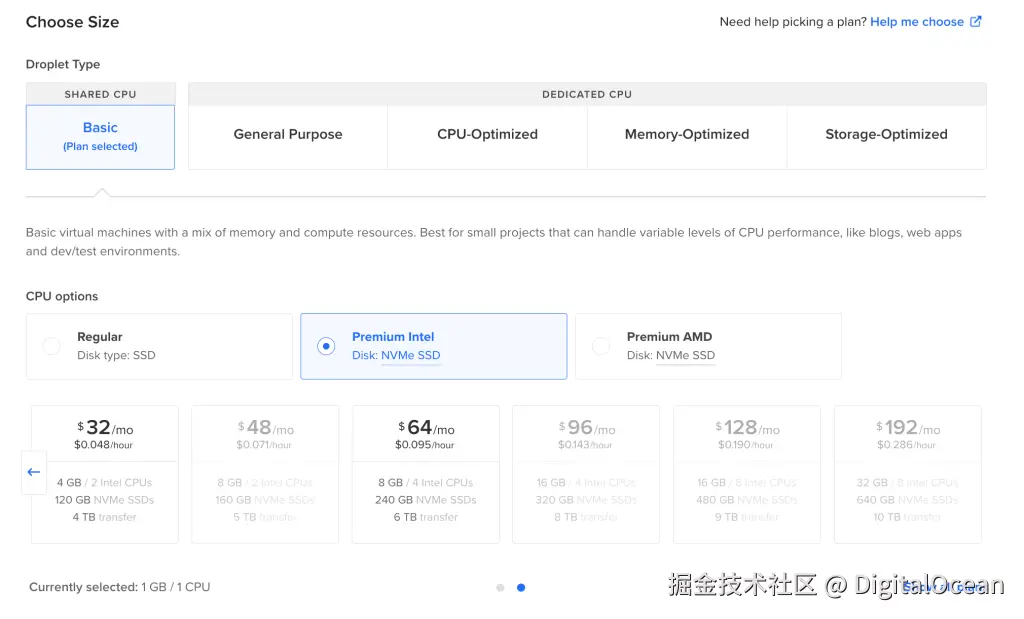Click the 'Currently selected: 1 GB / 1 CPU' text

(x=120, y=587)
